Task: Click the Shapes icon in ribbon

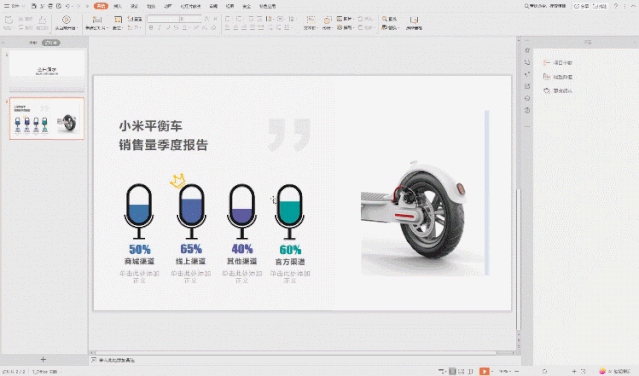Action: (327, 20)
